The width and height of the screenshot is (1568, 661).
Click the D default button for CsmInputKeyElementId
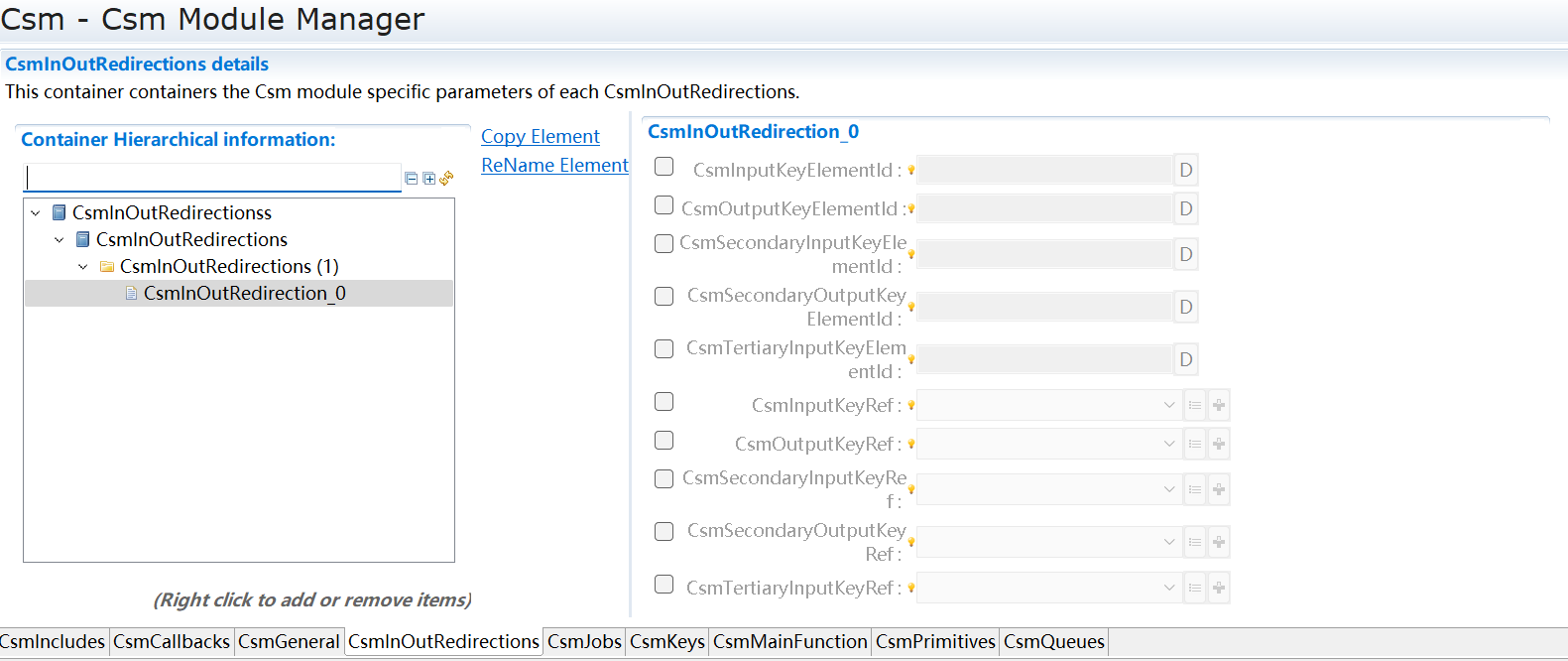point(1185,169)
